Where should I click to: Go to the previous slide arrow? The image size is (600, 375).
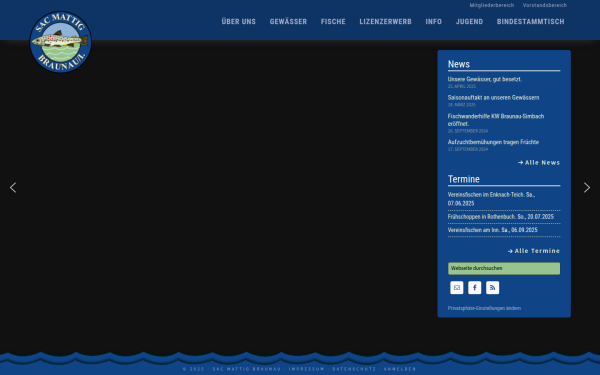coord(13,188)
